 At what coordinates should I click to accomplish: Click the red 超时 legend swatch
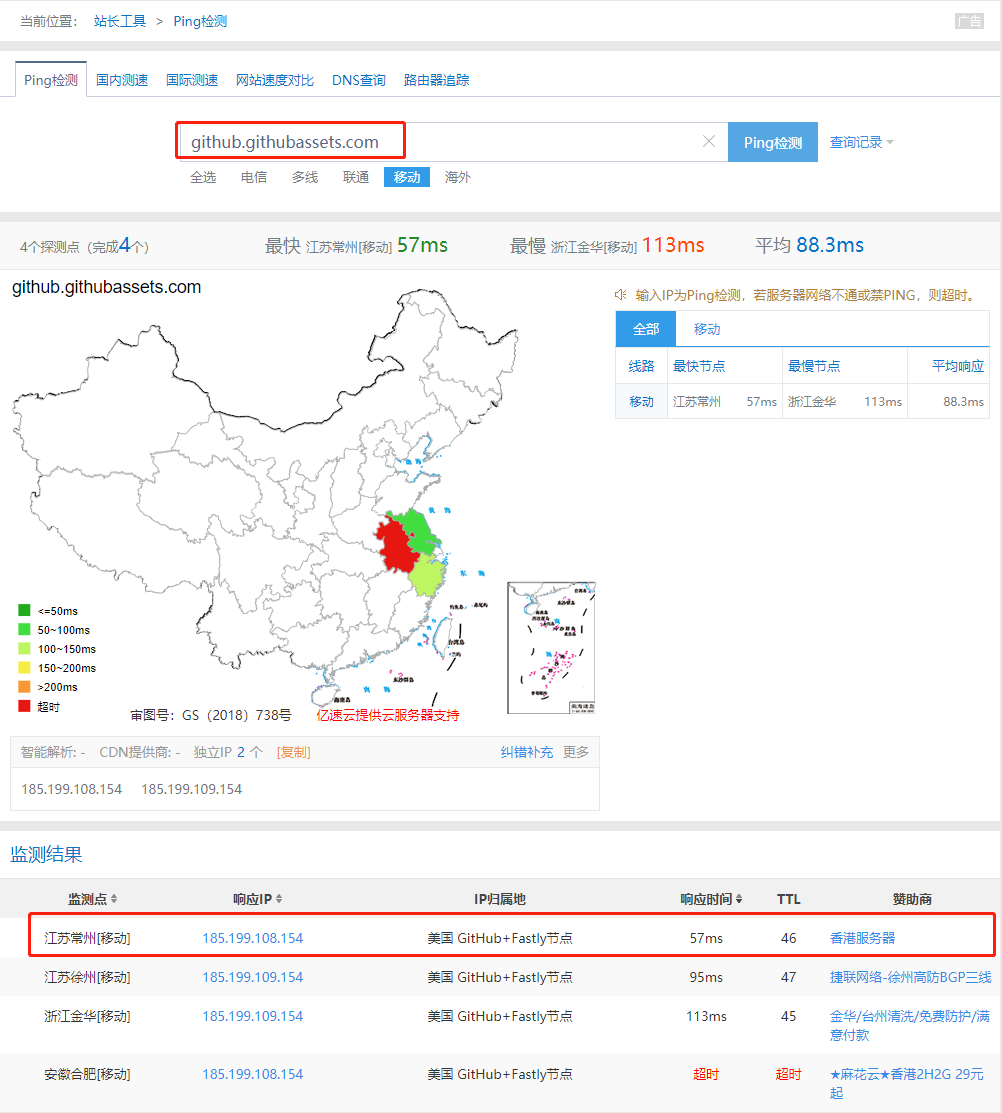point(24,707)
